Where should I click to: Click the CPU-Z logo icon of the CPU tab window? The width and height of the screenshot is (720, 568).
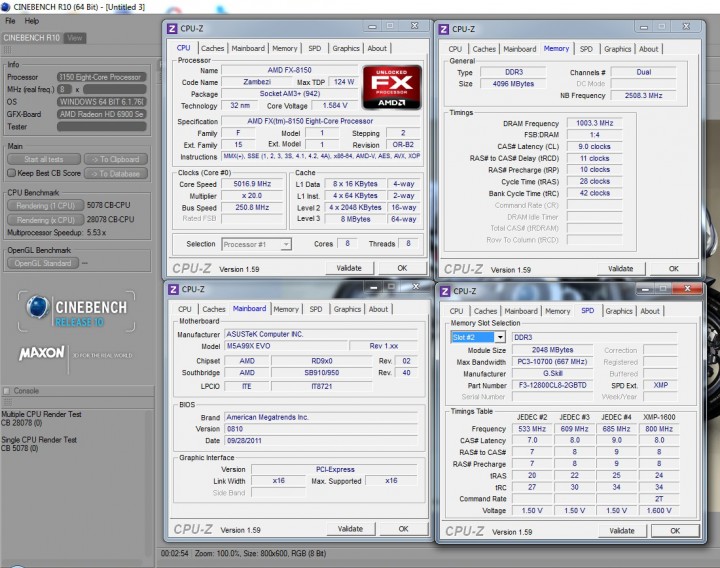172,28
